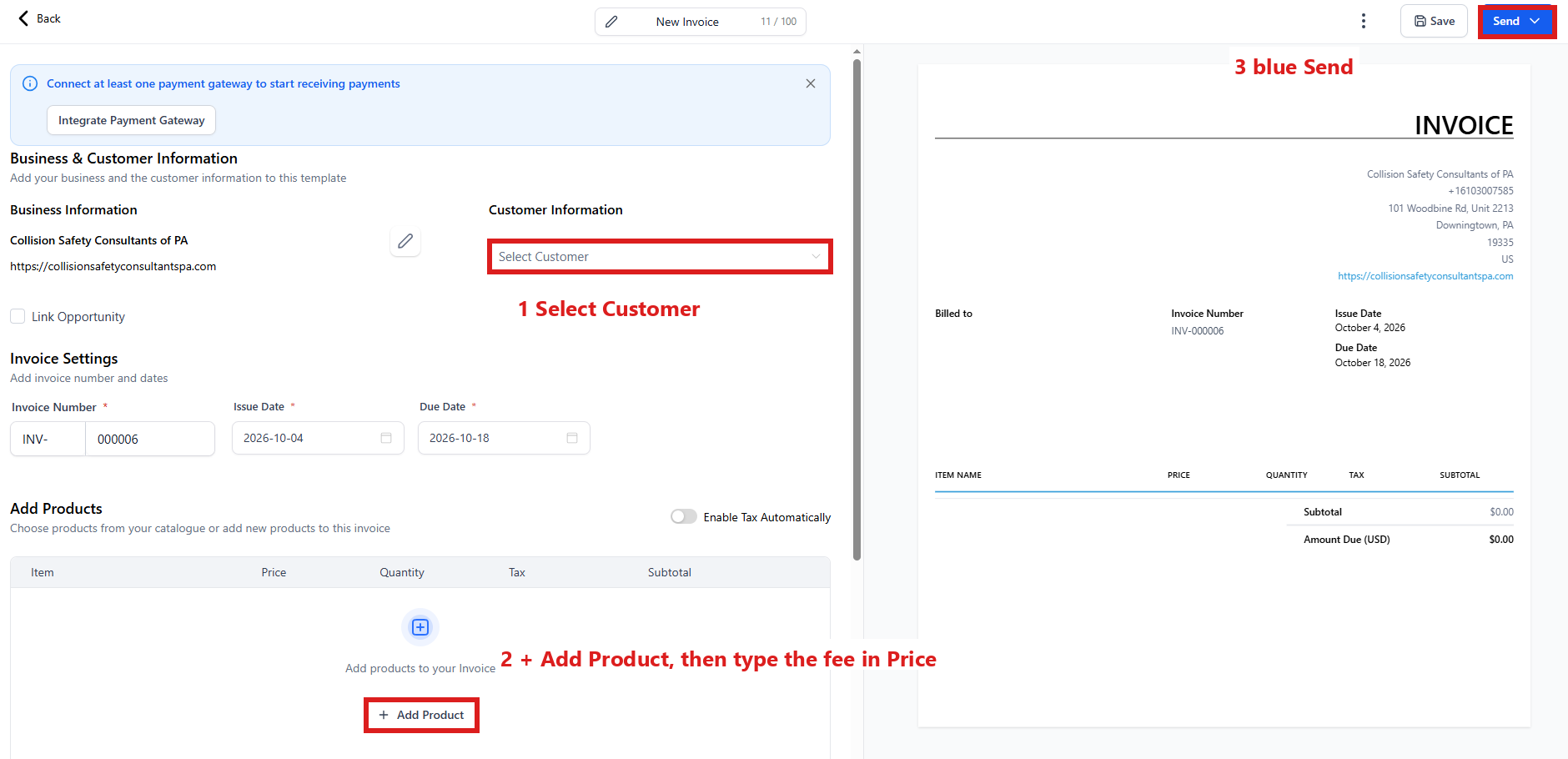Edit business information with pencil icon
1568x759 pixels.
click(405, 241)
